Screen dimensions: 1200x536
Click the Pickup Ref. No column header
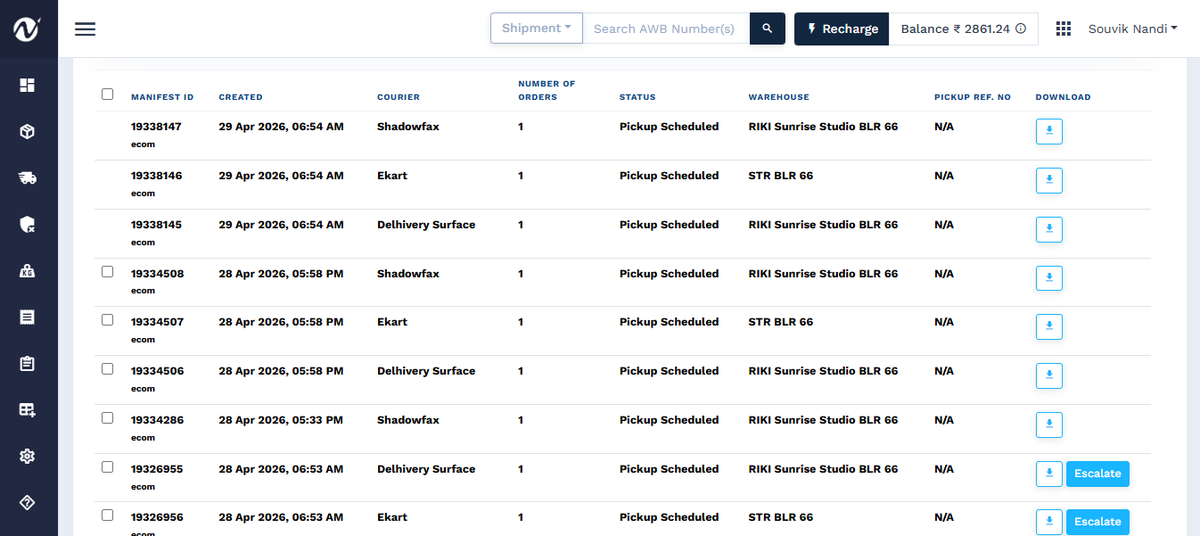pyautogui.click(x=973, y=97)
